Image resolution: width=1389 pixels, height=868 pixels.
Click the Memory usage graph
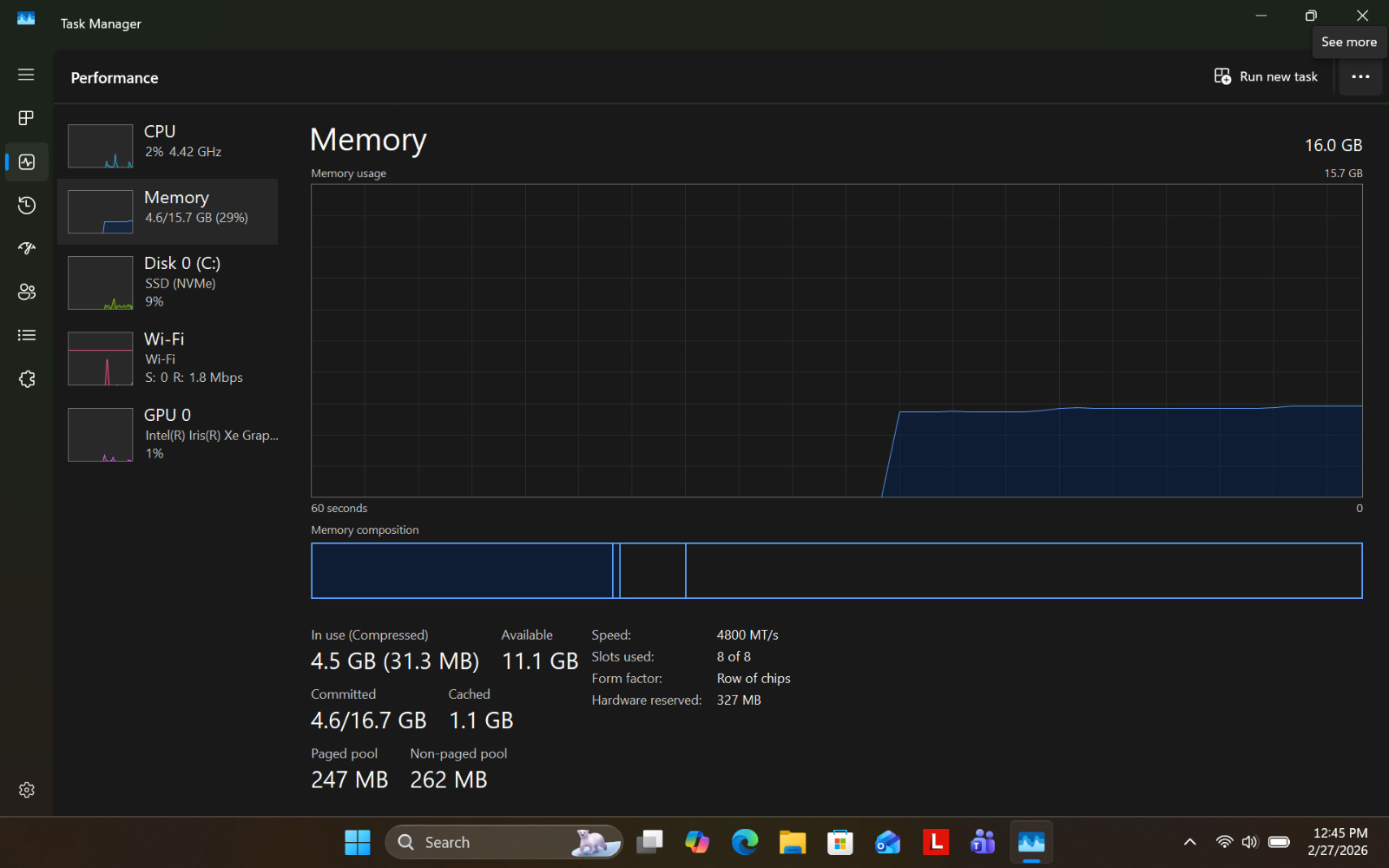(837, 340)
